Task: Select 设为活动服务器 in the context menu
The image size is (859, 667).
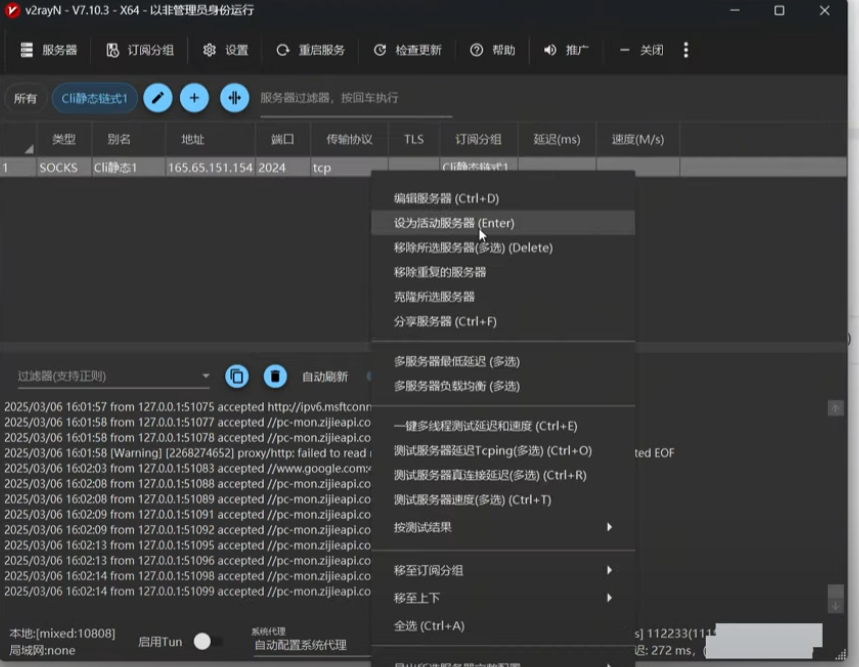Action: (454, 223)
